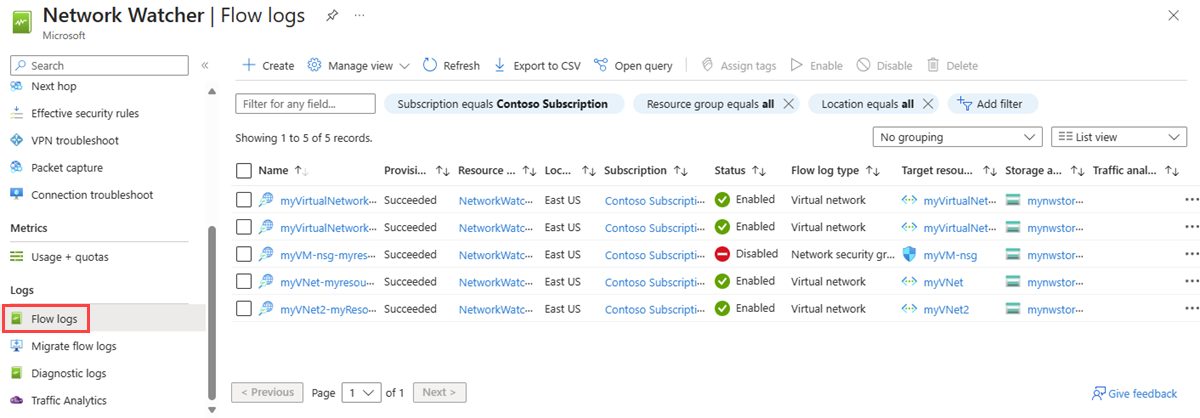Open target resource myVNet2
Image resolution: width=1200 pixels, height=418 pixels.
[946, 309]
